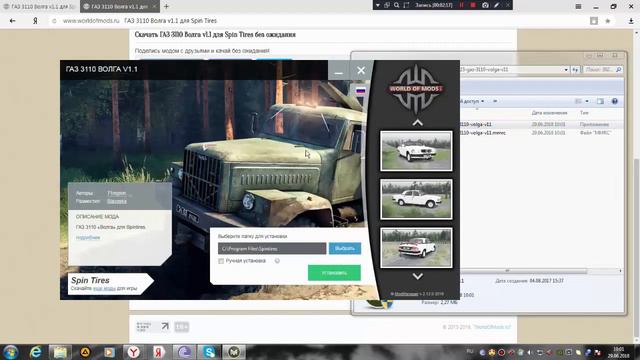Open the recorder pencil drawing tool
This screenshot has width=640, height=360.
(x=496, y=5)
